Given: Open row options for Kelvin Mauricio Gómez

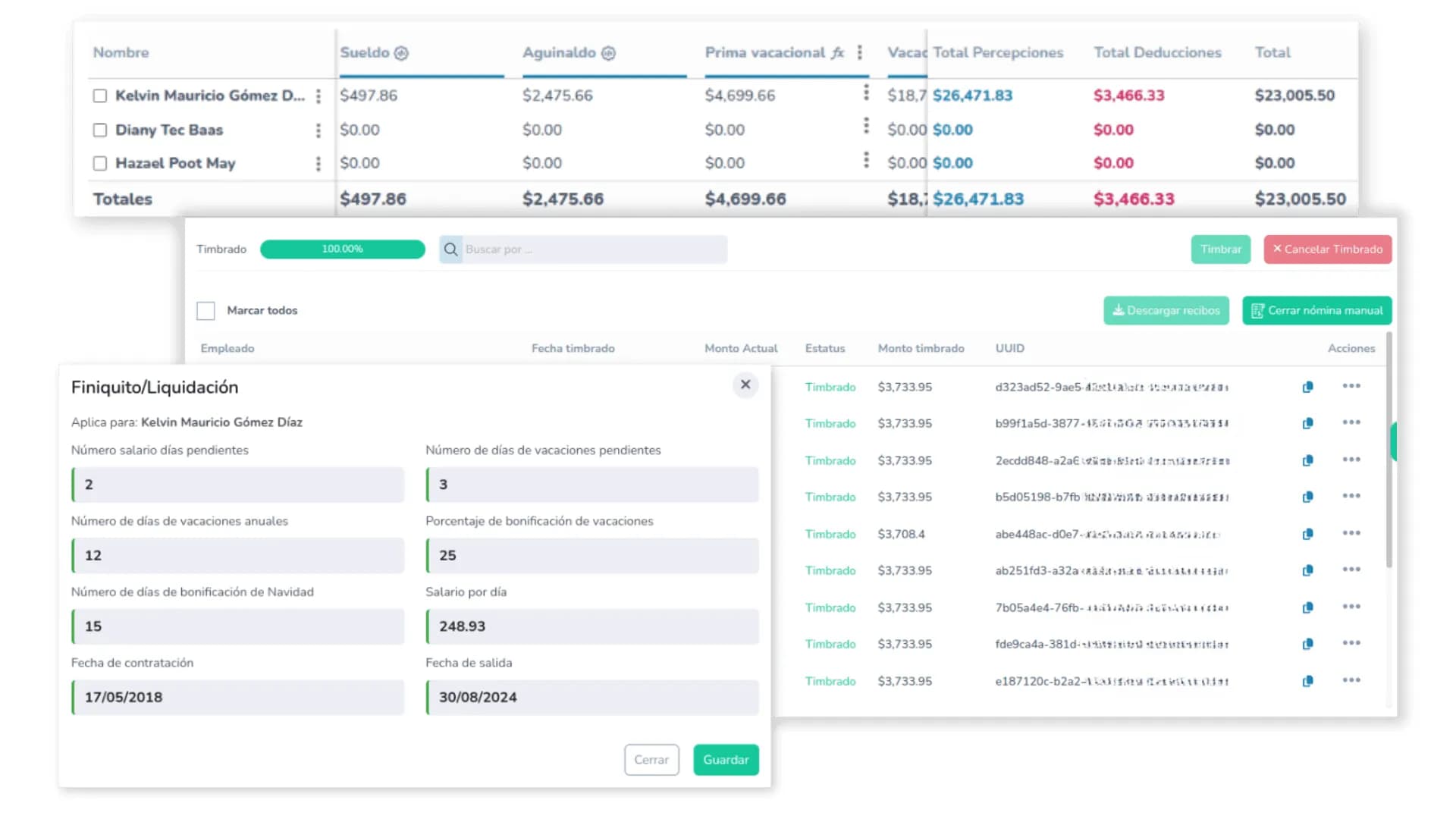Looking at the screenshot, I should (318, 96).
